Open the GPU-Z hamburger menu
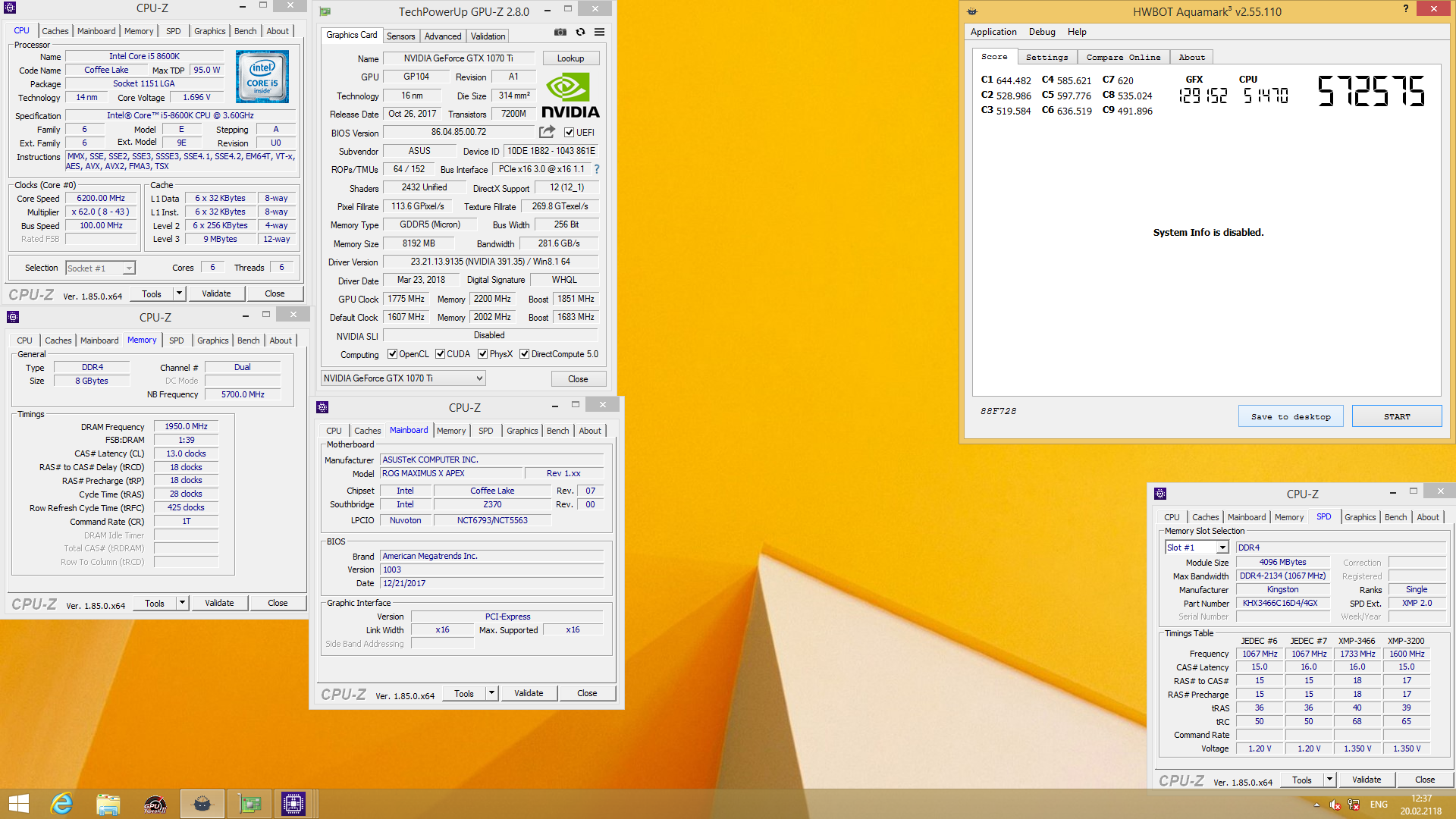Image resolution: width=1456 pixels, height=819 pixels. pyautogui.click(x=599, y=32)
